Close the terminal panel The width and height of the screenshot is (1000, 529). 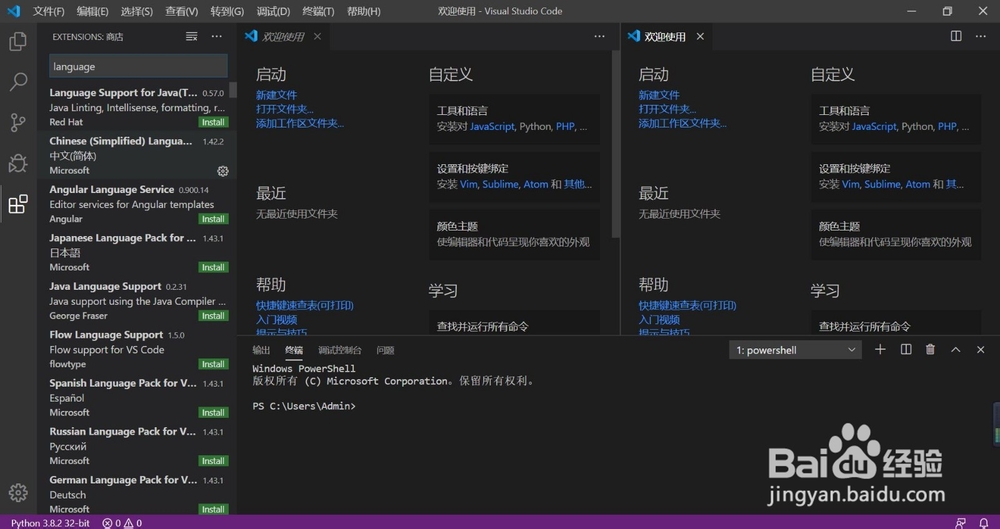pyautogui.click(x=981, y=350)
